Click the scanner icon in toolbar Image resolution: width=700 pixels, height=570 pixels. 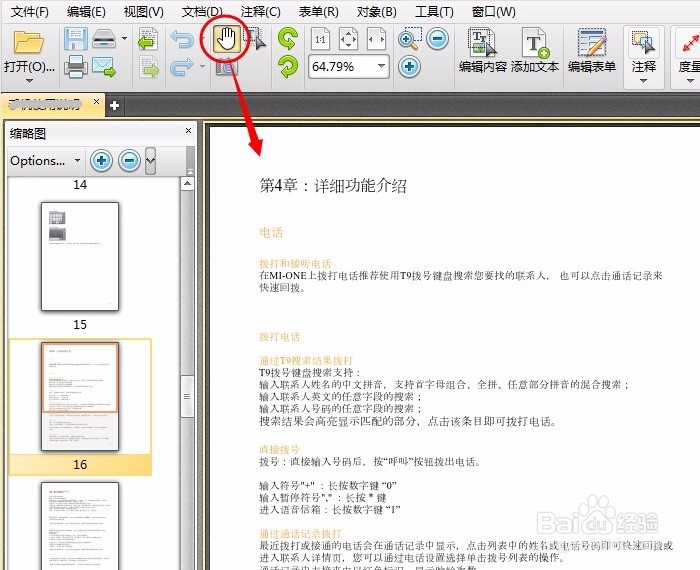click(x=104, y=39)
